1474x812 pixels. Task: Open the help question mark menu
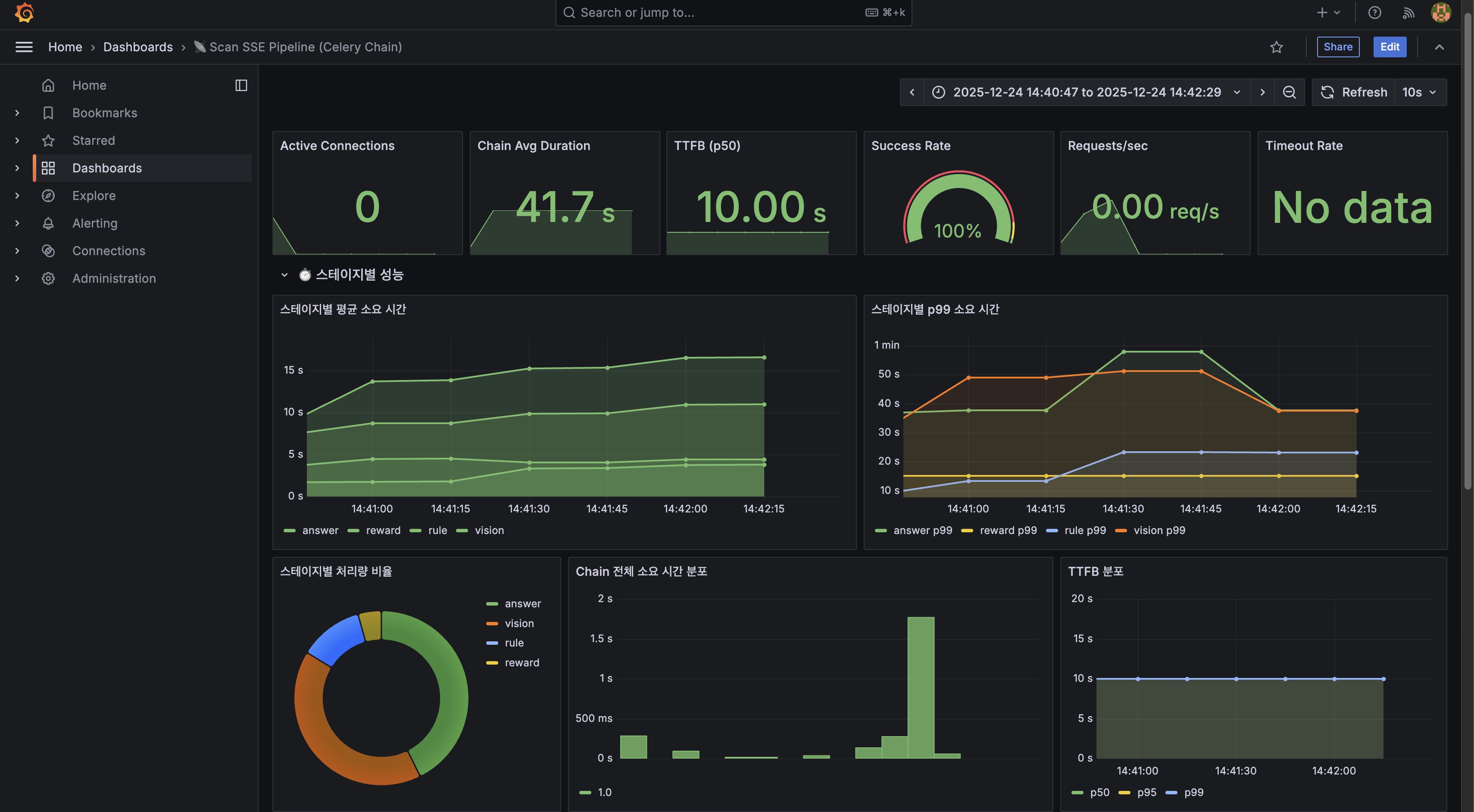click(1374, 12)
